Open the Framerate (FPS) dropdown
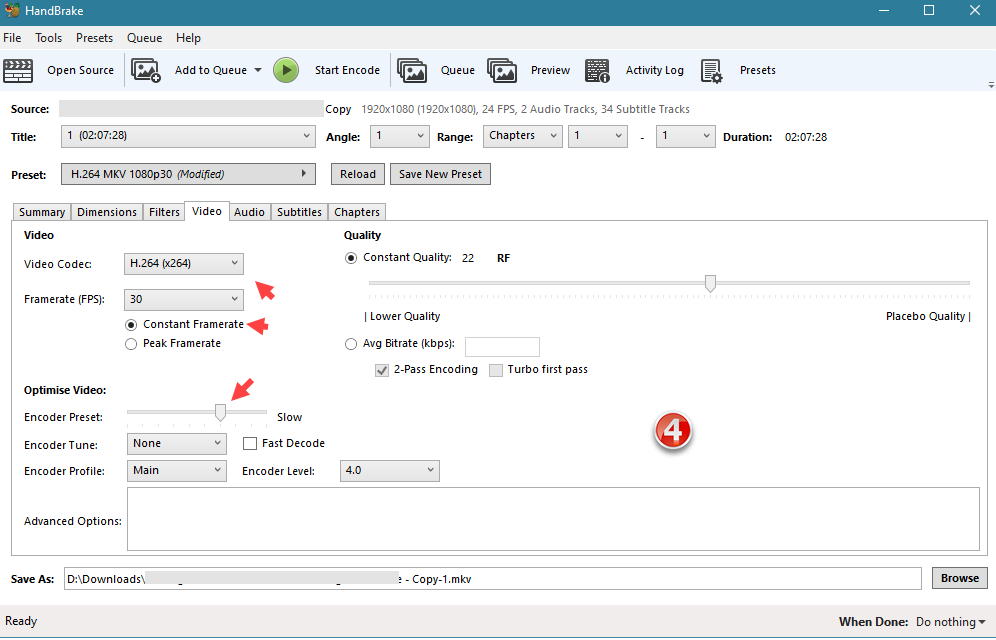Screen dimensions: 996x640 pos(184,299)
